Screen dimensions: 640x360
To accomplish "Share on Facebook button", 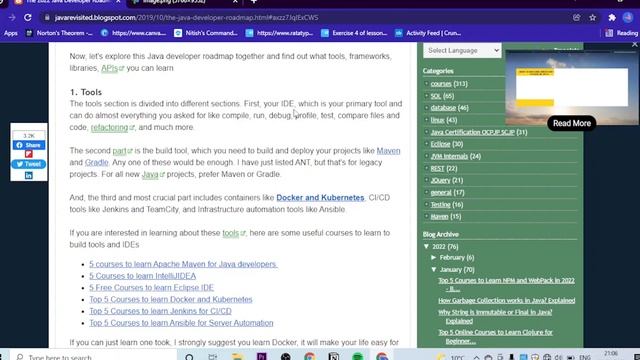I will (29, 145).
